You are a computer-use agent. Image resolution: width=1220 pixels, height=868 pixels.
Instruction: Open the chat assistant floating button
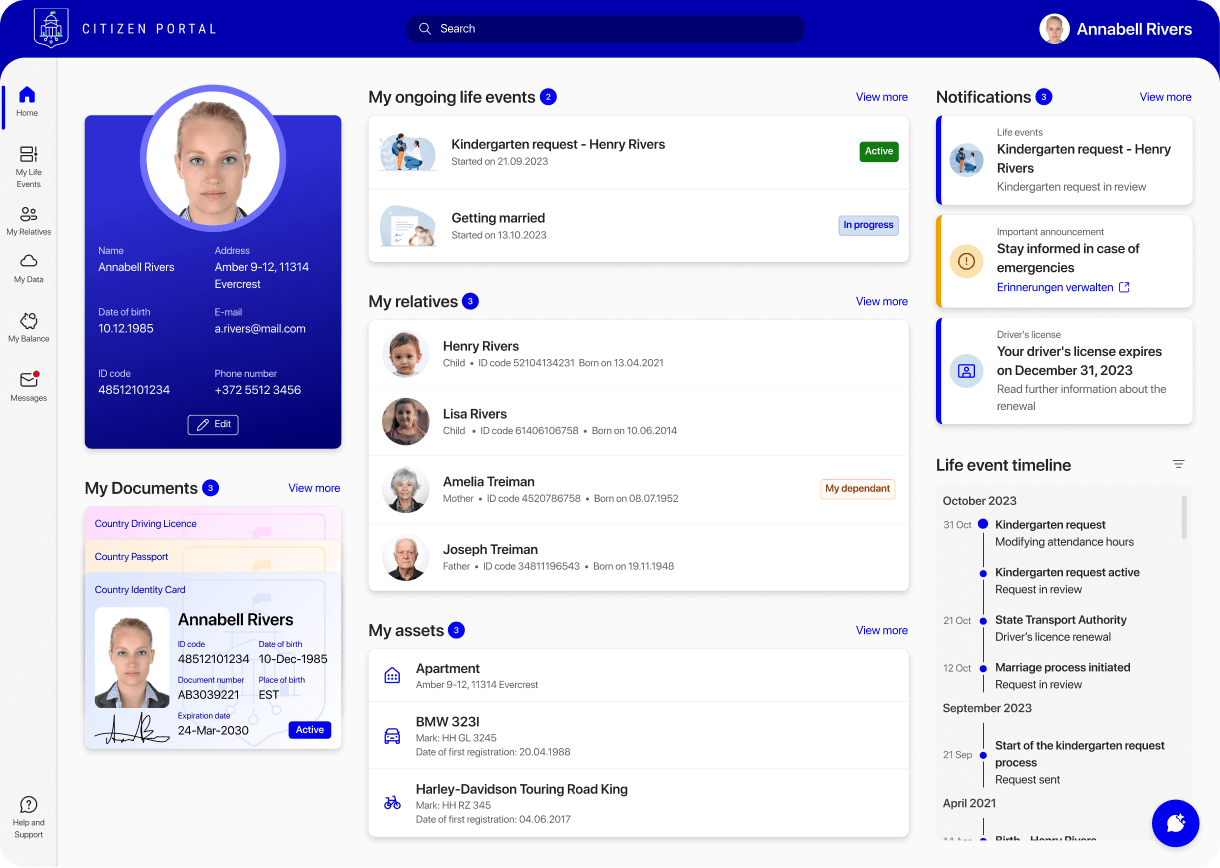(1176, 823)
